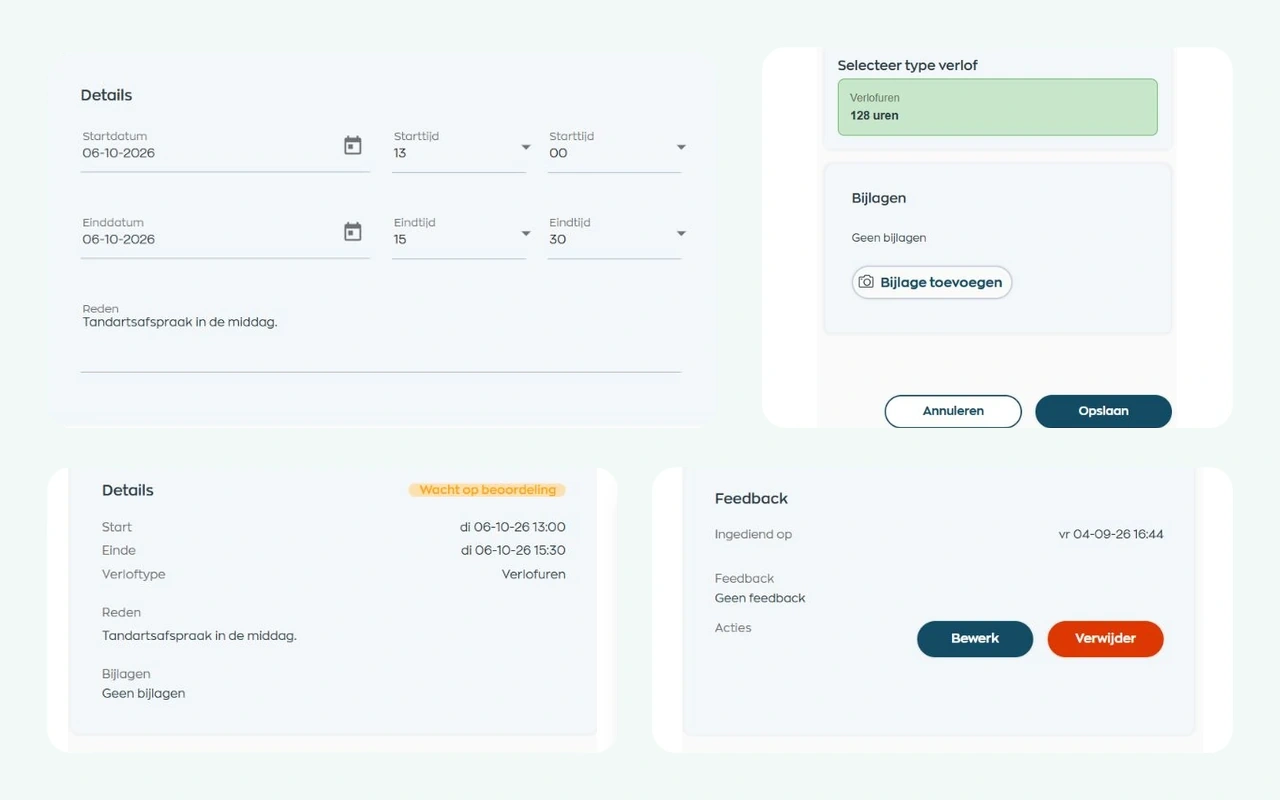Add an attachment with Bijlage toevoegen

(932, 282)
